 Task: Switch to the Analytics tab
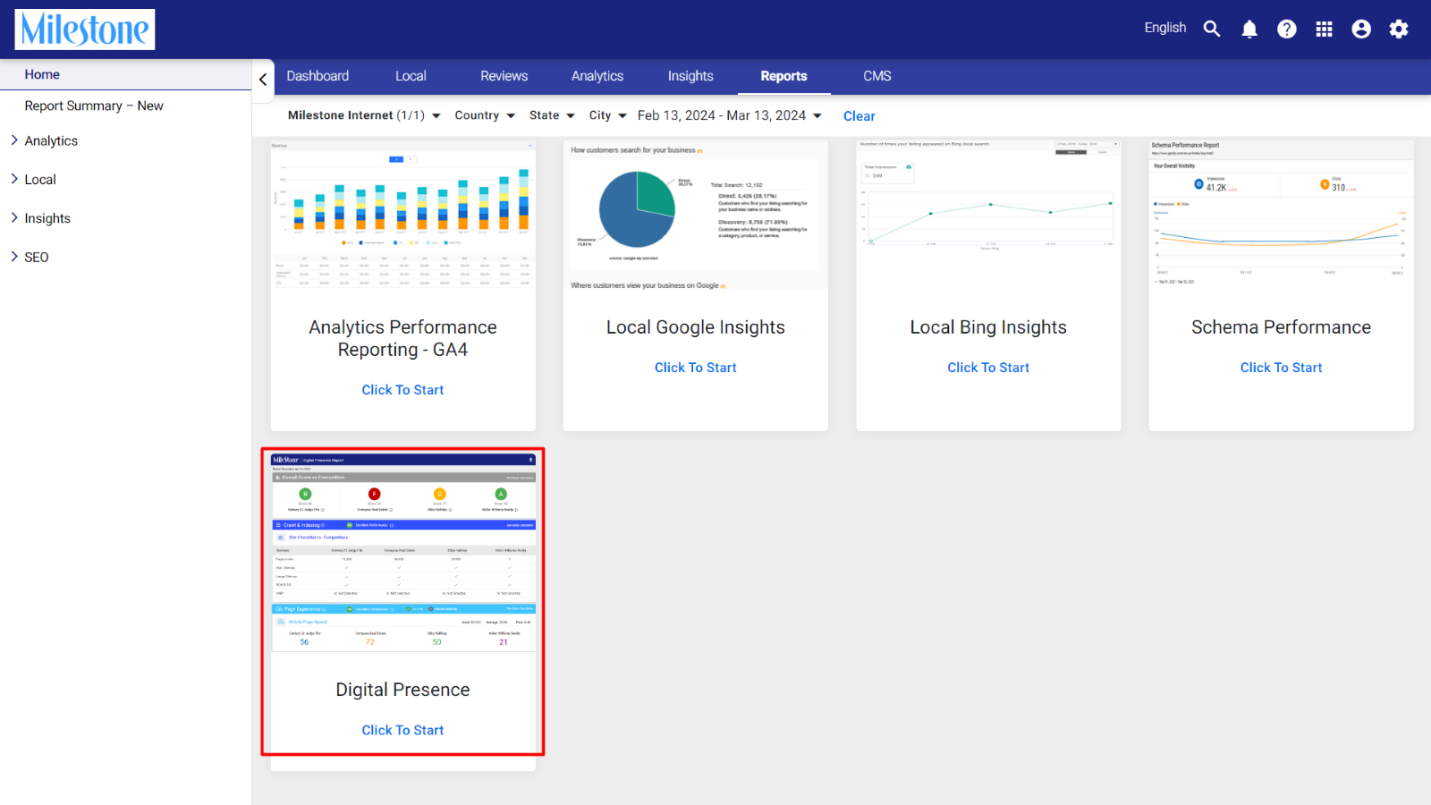click(597, 76)
